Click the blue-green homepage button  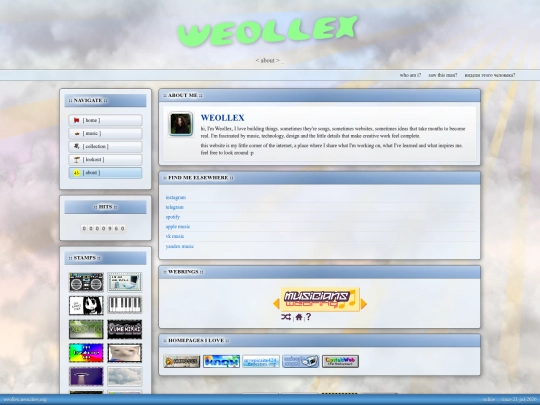(221, 361)
